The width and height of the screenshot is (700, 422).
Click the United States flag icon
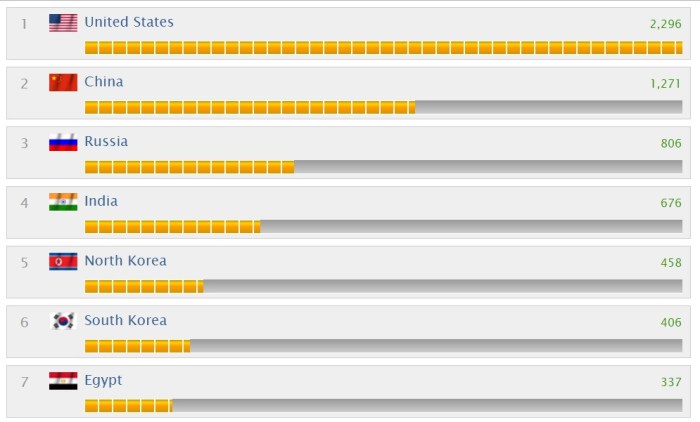coord(63,22)
